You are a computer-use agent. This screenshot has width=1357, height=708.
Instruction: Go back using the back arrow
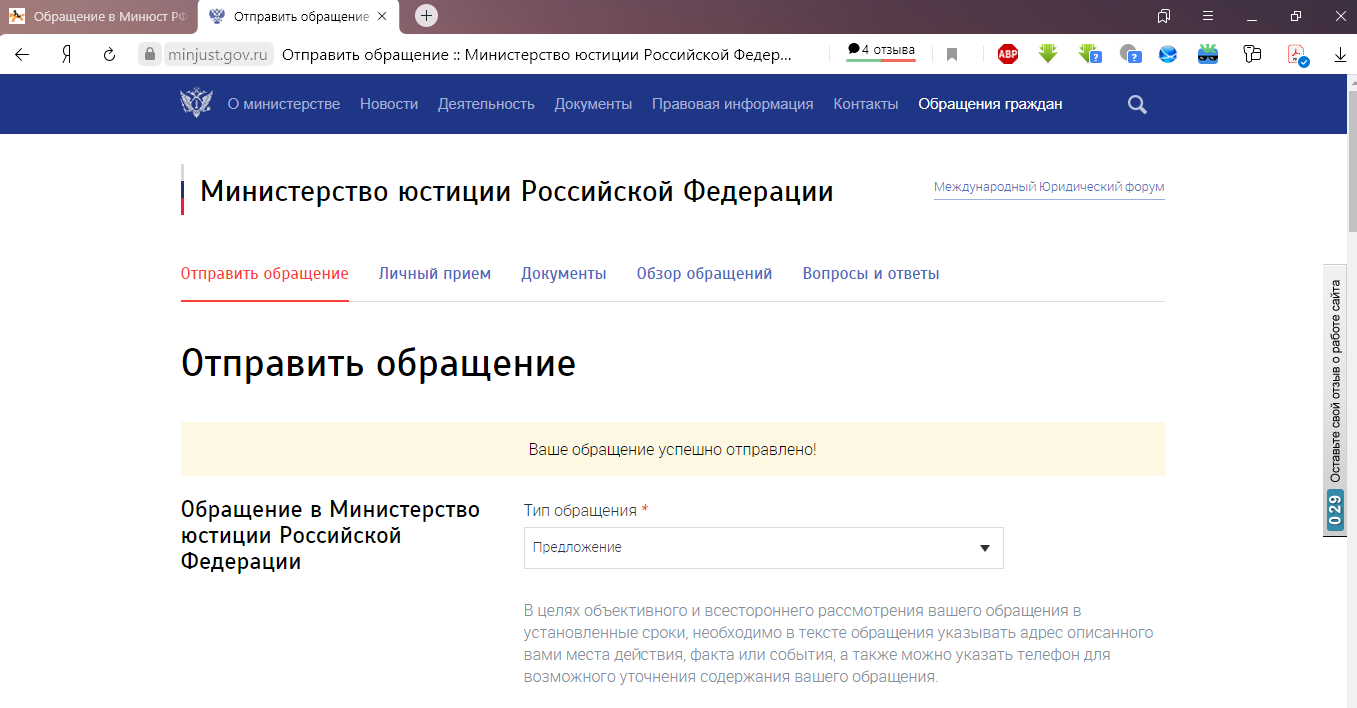pyautogui.click(x=22, y=54)
